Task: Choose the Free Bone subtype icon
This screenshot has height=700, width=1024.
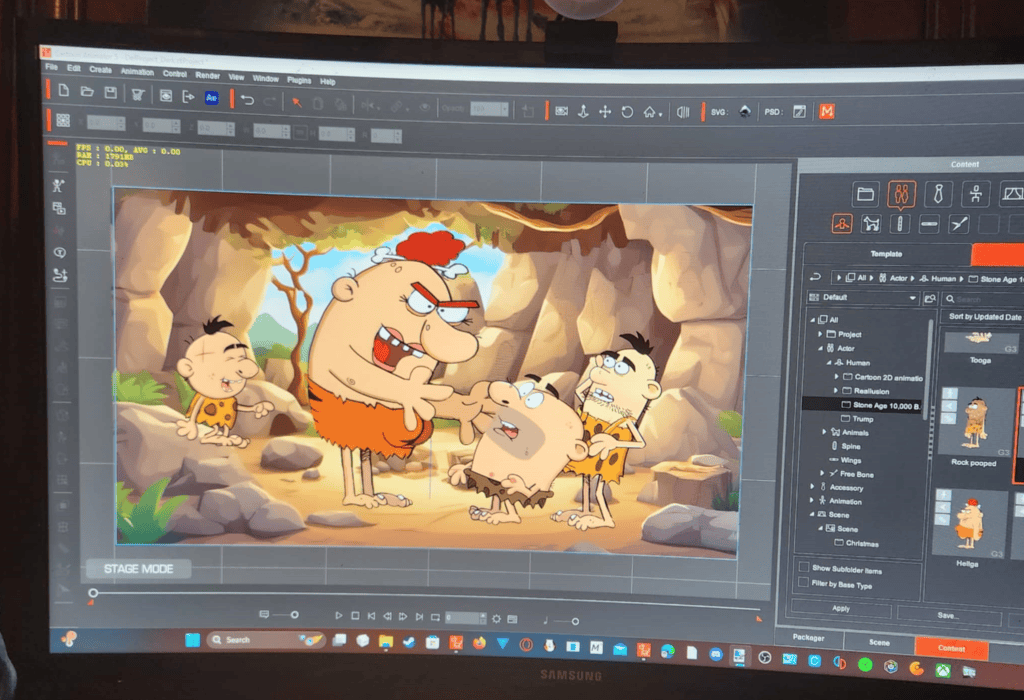Action: coord(959,224)
